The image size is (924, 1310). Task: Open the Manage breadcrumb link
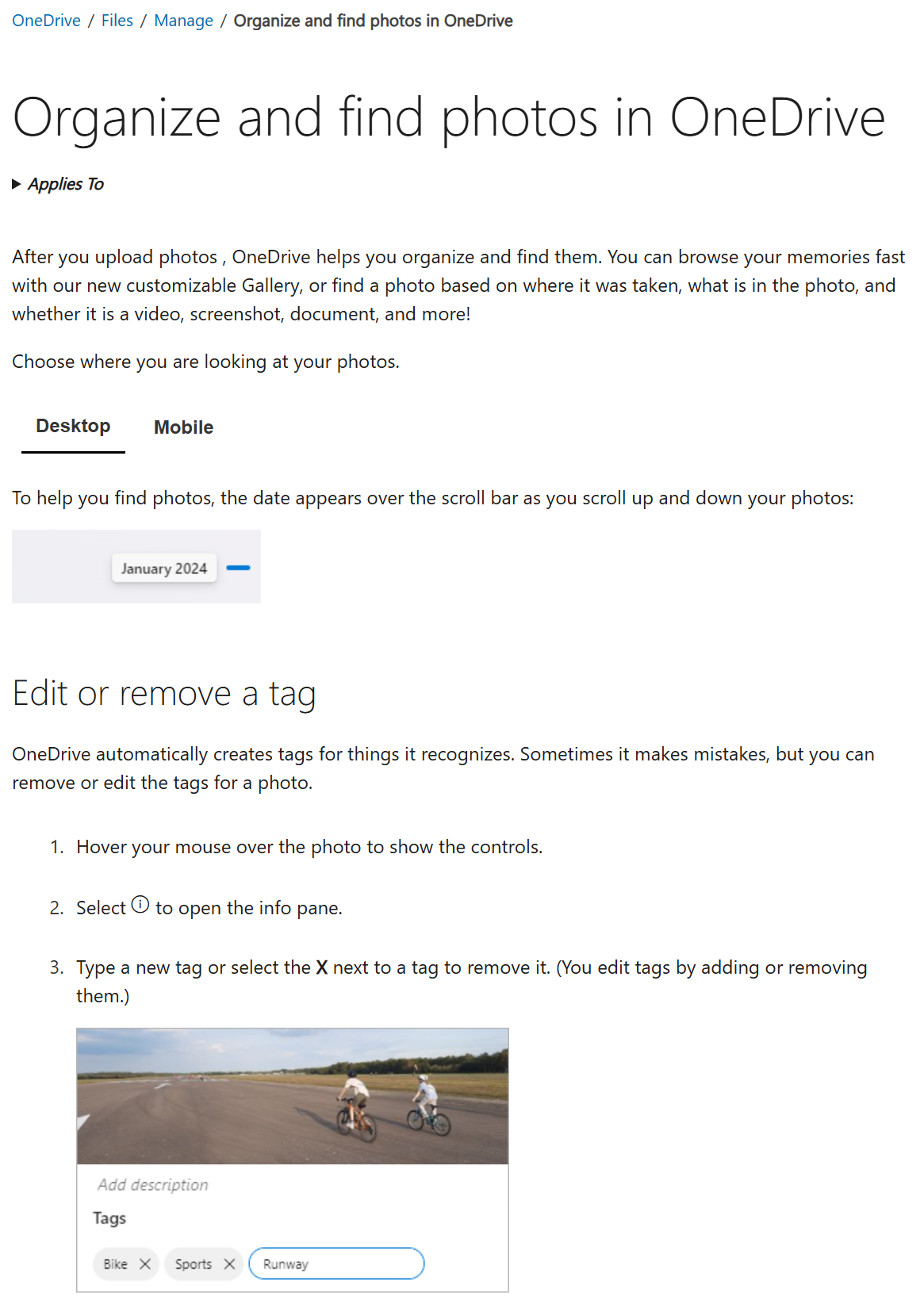tap(183, 21)
